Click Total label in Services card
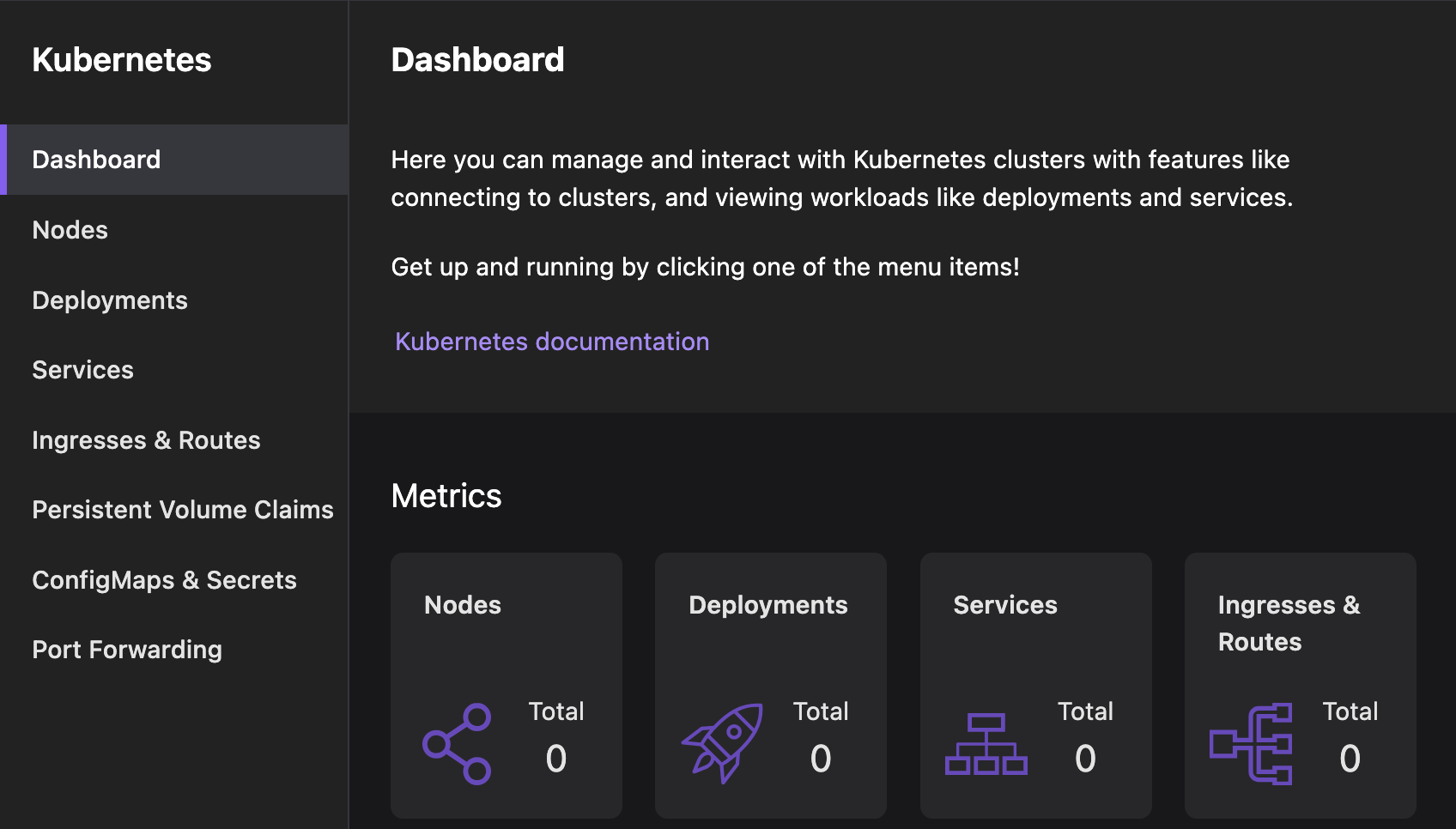 [x=1085, y=711]
